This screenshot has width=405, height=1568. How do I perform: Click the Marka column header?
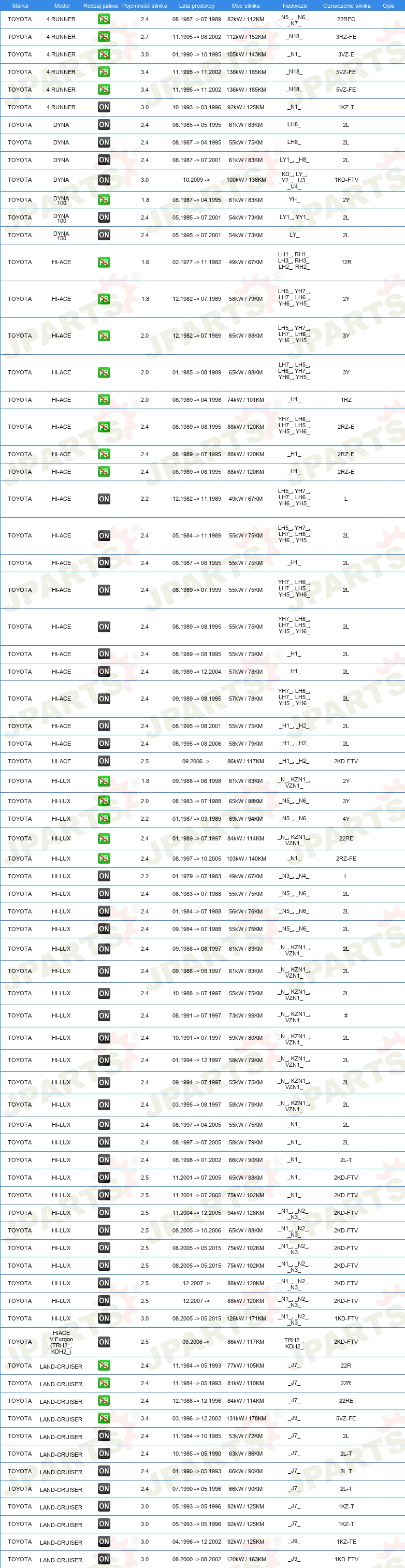[x=20, y=6]
